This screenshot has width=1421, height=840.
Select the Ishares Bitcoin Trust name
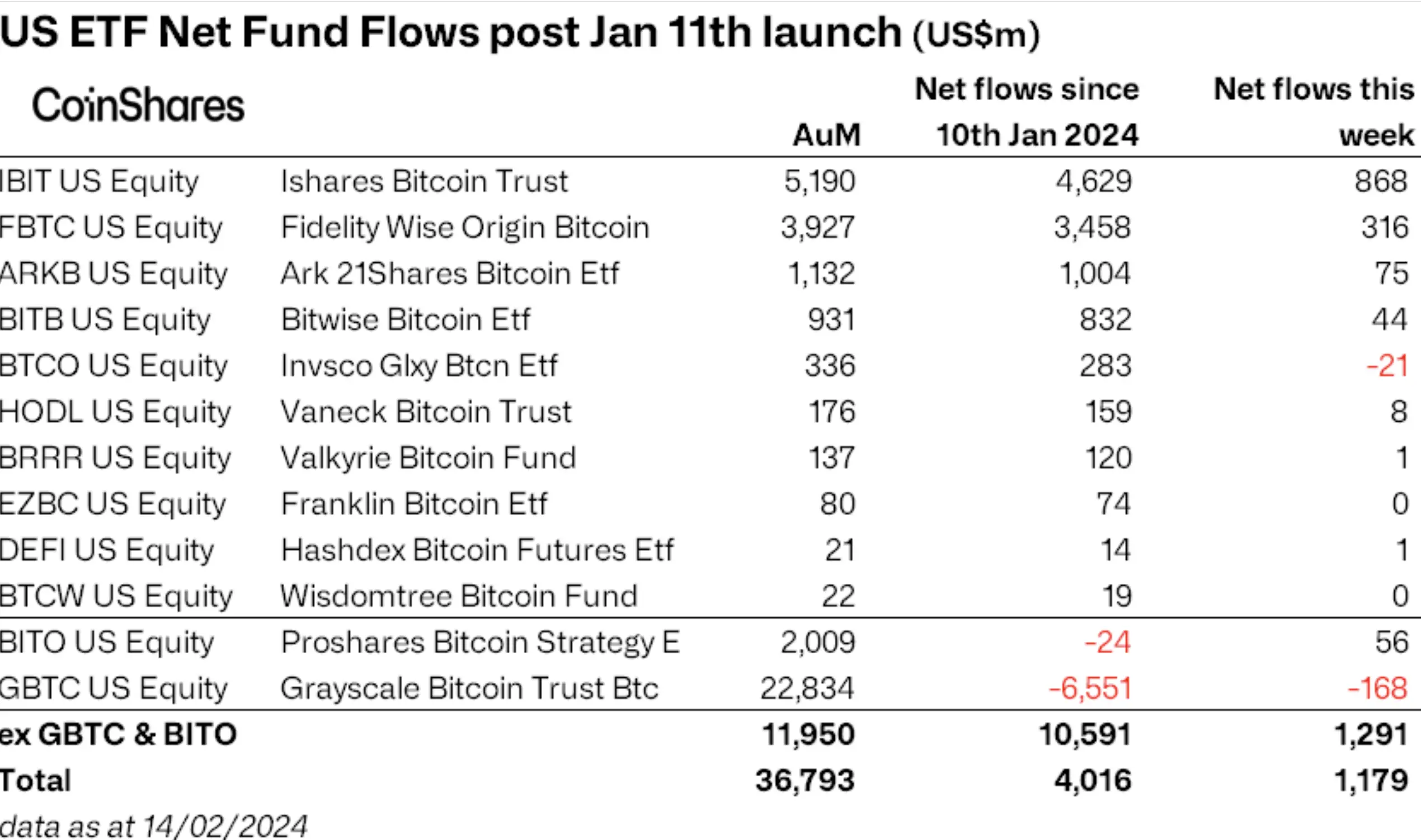(x=424, y=182)
